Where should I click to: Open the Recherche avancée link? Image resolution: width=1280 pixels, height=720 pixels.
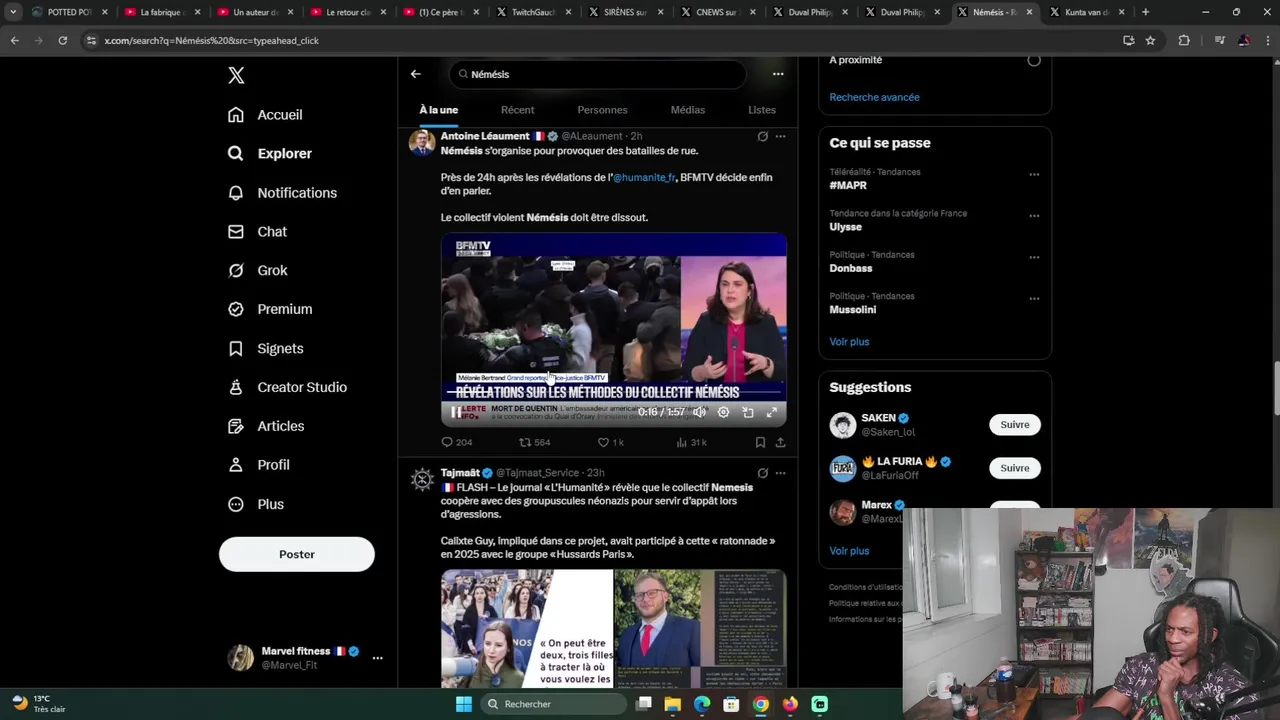pyautogui.click(x=874, y=97)
